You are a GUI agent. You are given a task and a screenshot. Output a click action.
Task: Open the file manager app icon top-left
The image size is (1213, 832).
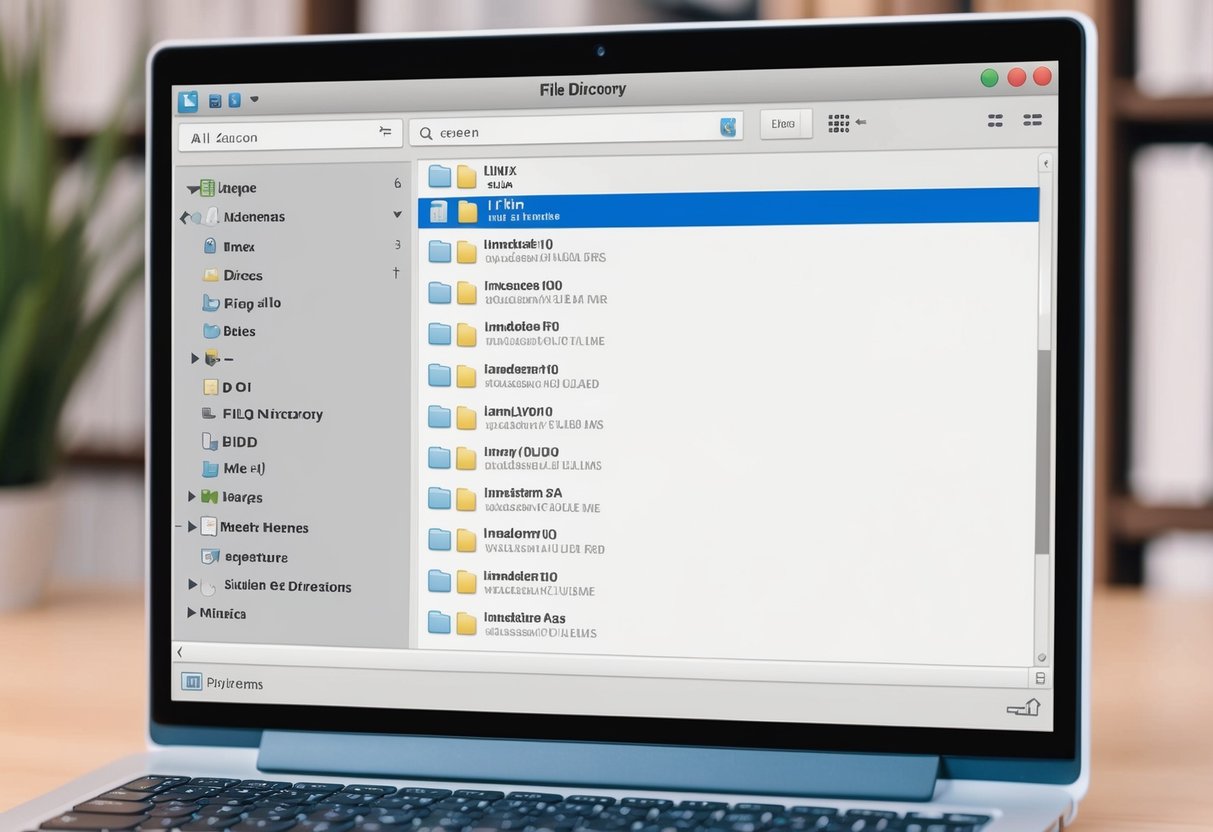click(189, 100)
